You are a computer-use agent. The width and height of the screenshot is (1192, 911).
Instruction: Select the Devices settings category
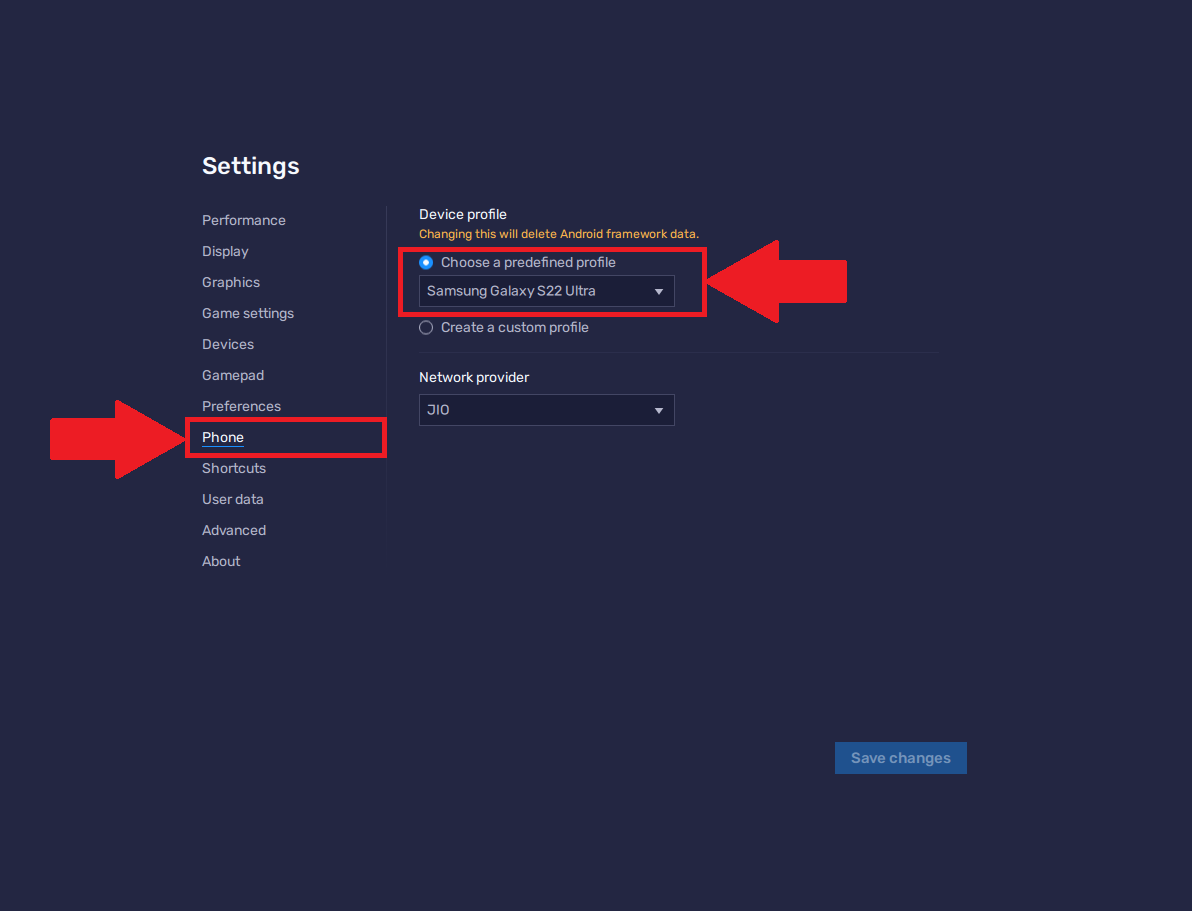click(227, 344)
